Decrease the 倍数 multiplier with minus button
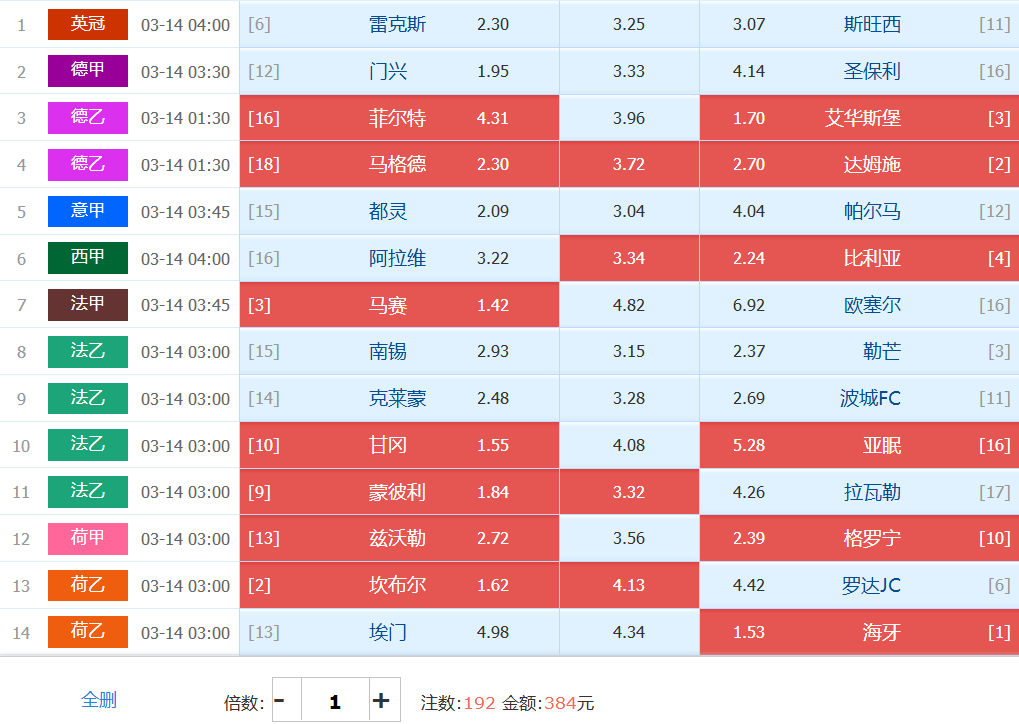Viewport: 1019px width, 724px height. [280, 701]
